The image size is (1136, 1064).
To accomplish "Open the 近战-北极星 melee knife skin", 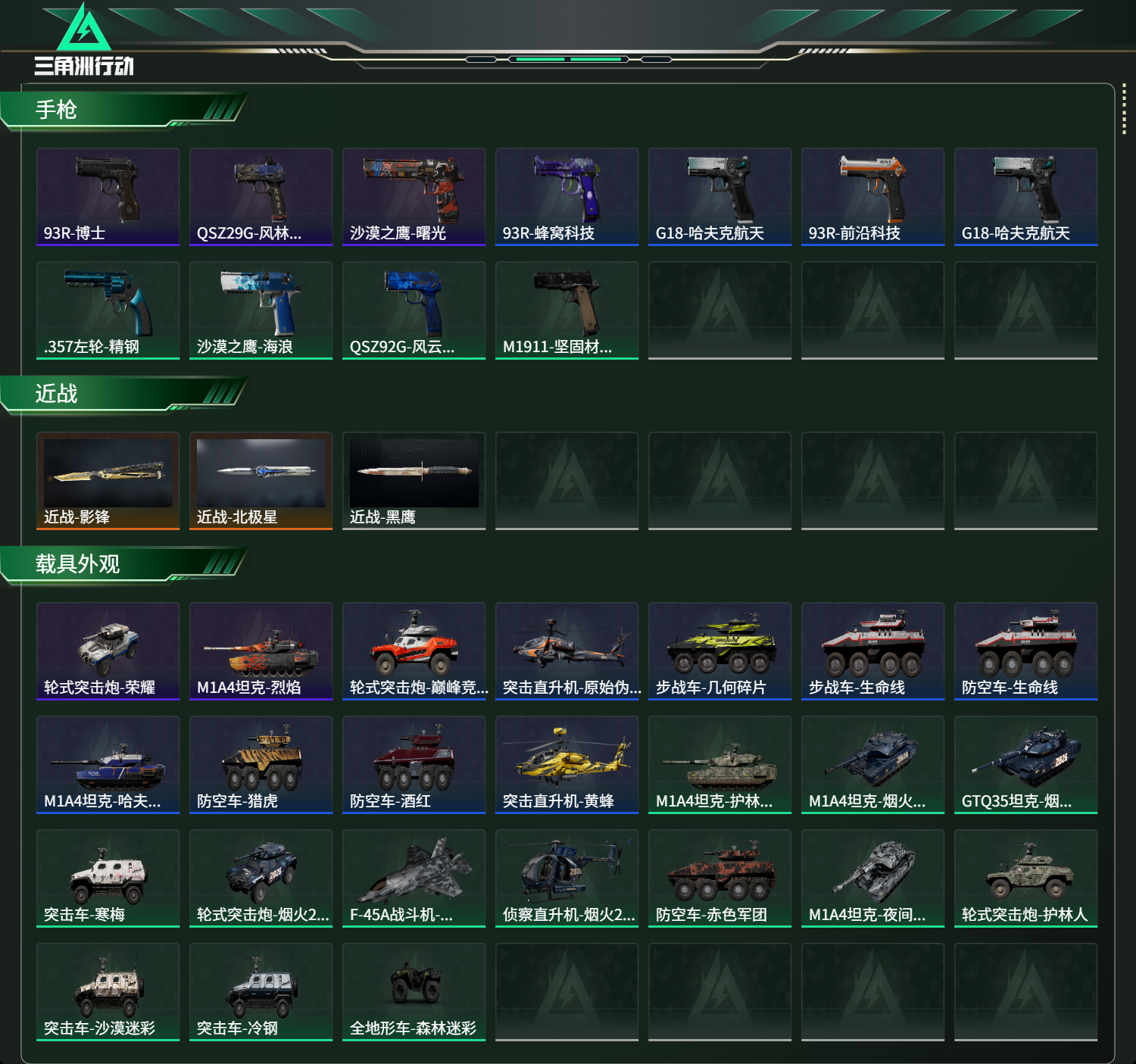I will [261, 481].
